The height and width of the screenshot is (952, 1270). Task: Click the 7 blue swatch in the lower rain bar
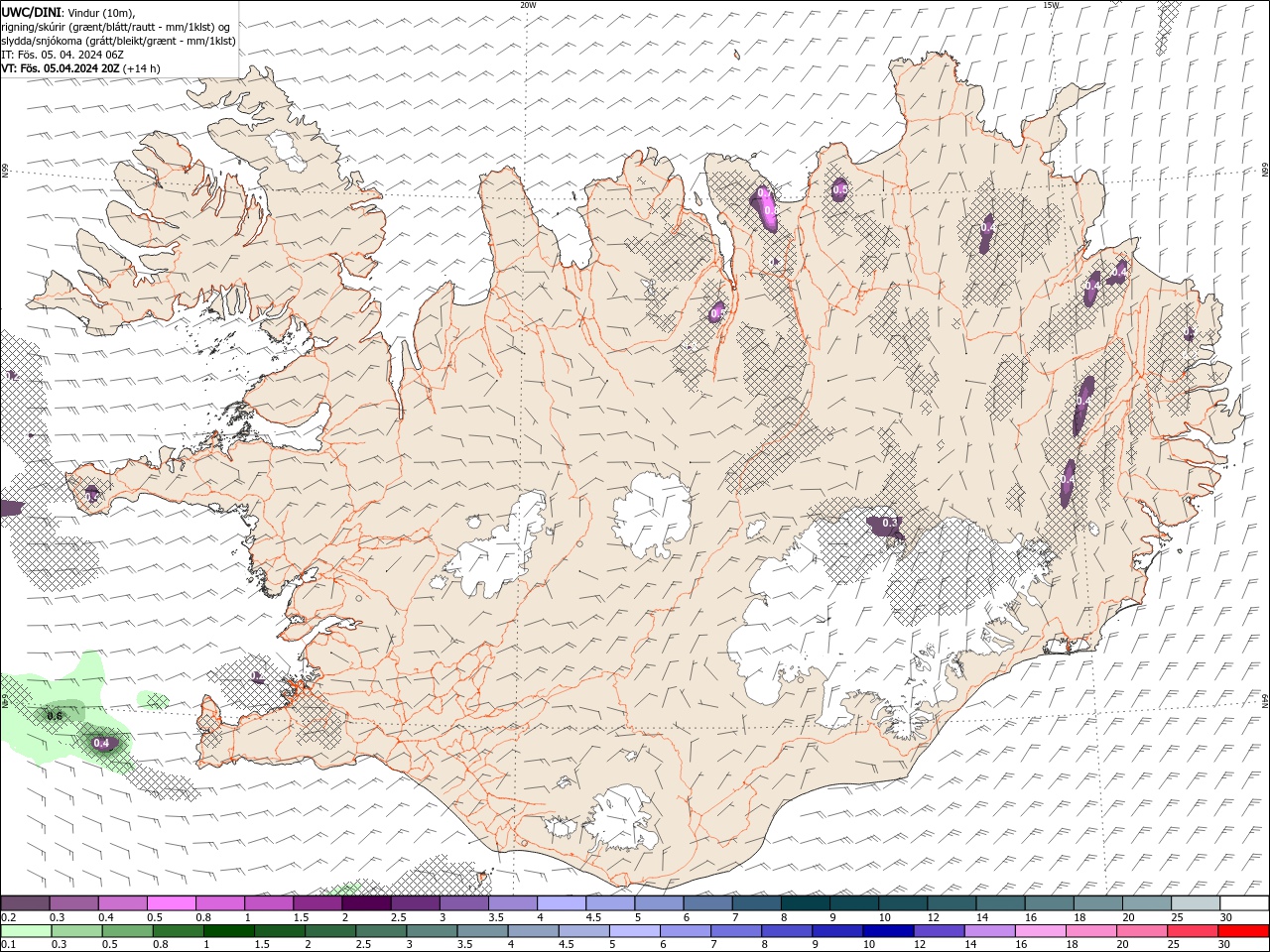[735, 931]
